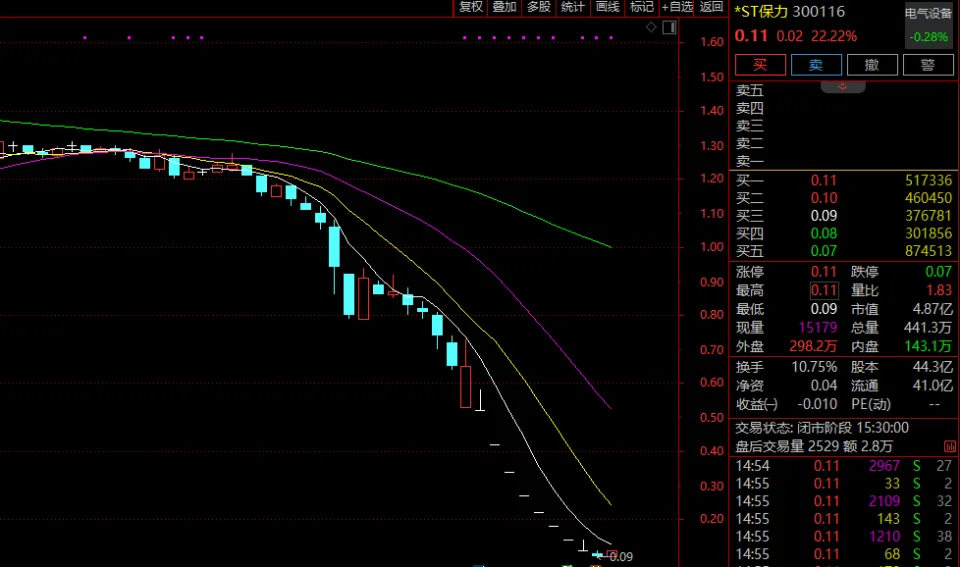Viewport: 960px width, 567px height.
Task: Click the *ST保力 stock name
Action: click(761, 12)
